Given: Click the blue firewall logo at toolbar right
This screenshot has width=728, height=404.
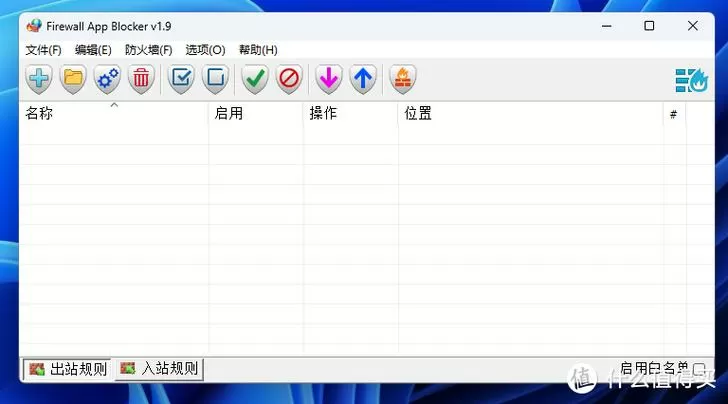Looking at the screenshot, I should (691, 80).
